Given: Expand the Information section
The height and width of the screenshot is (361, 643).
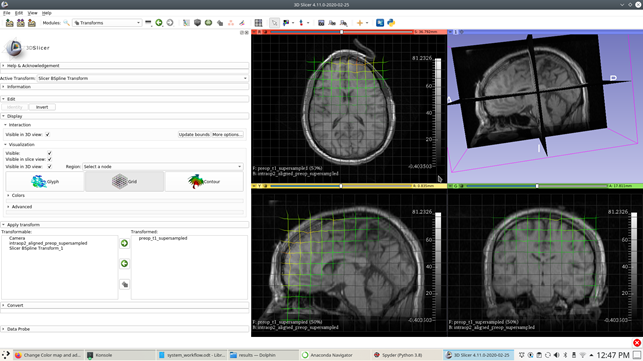Looking at the screenshot, I should [125, 87].
